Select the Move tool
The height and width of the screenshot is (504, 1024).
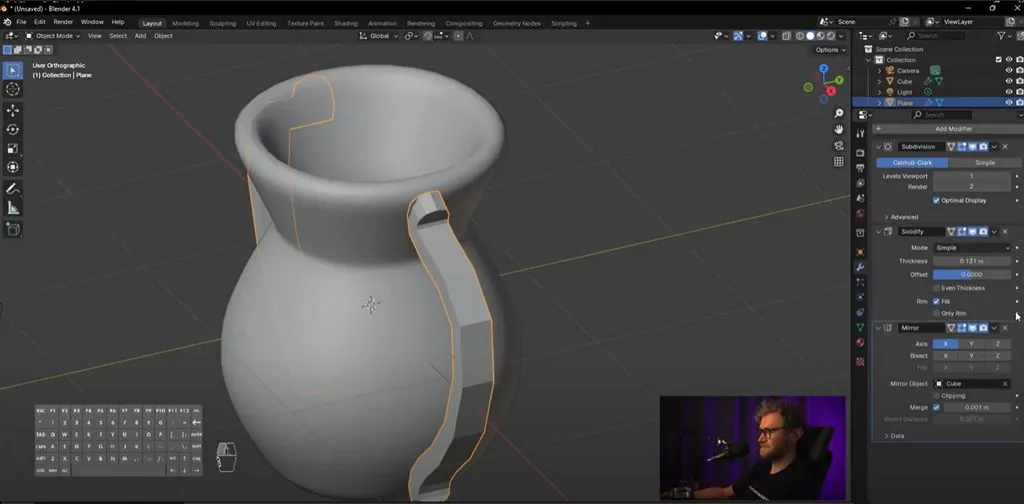point(12,110)
